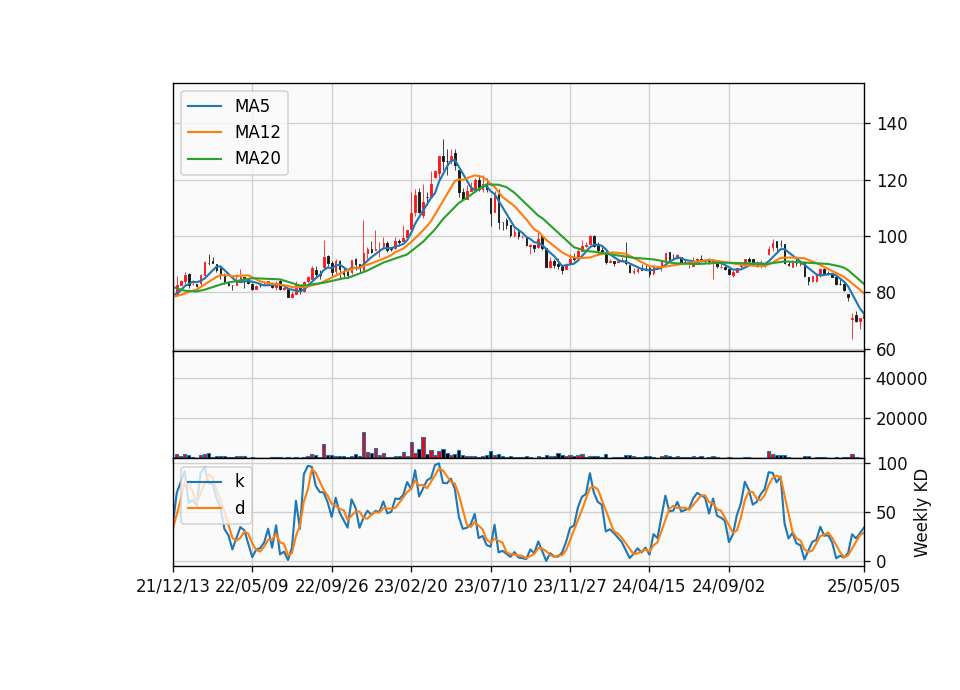This screenshot has height=690, width=960.
Task: Click the 23/07/10 date axis label
Action: (x=490, y=586)
